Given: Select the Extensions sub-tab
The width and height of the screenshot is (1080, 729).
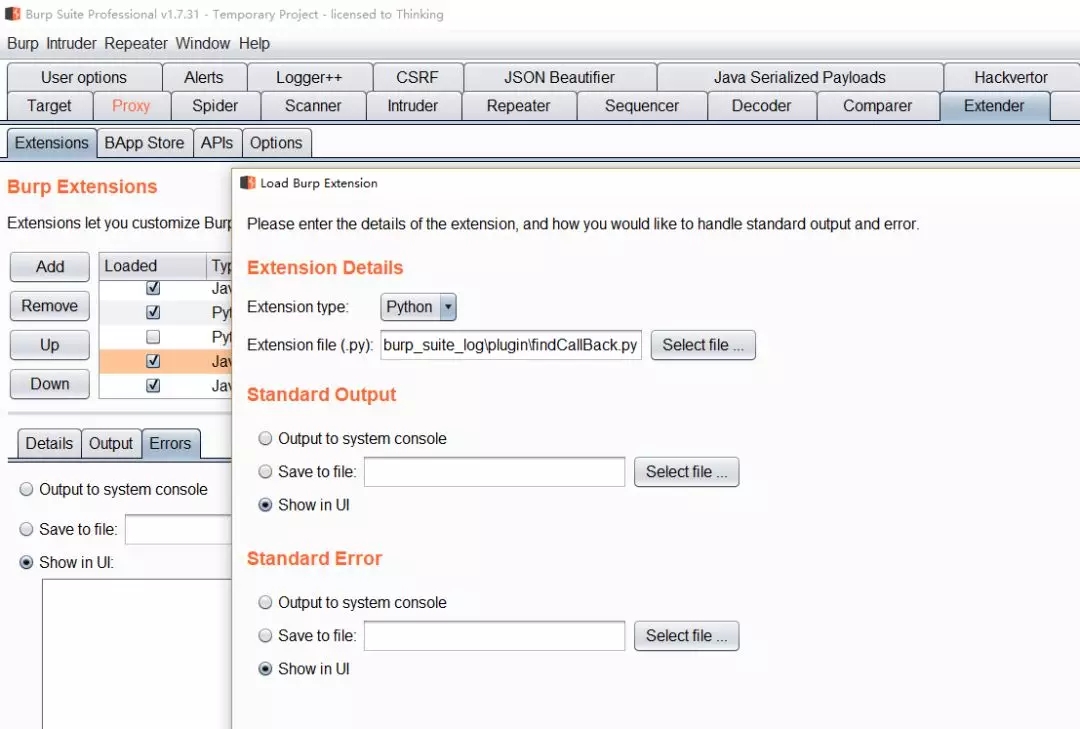Looking at the screenshot, I should tap(52, 143).
